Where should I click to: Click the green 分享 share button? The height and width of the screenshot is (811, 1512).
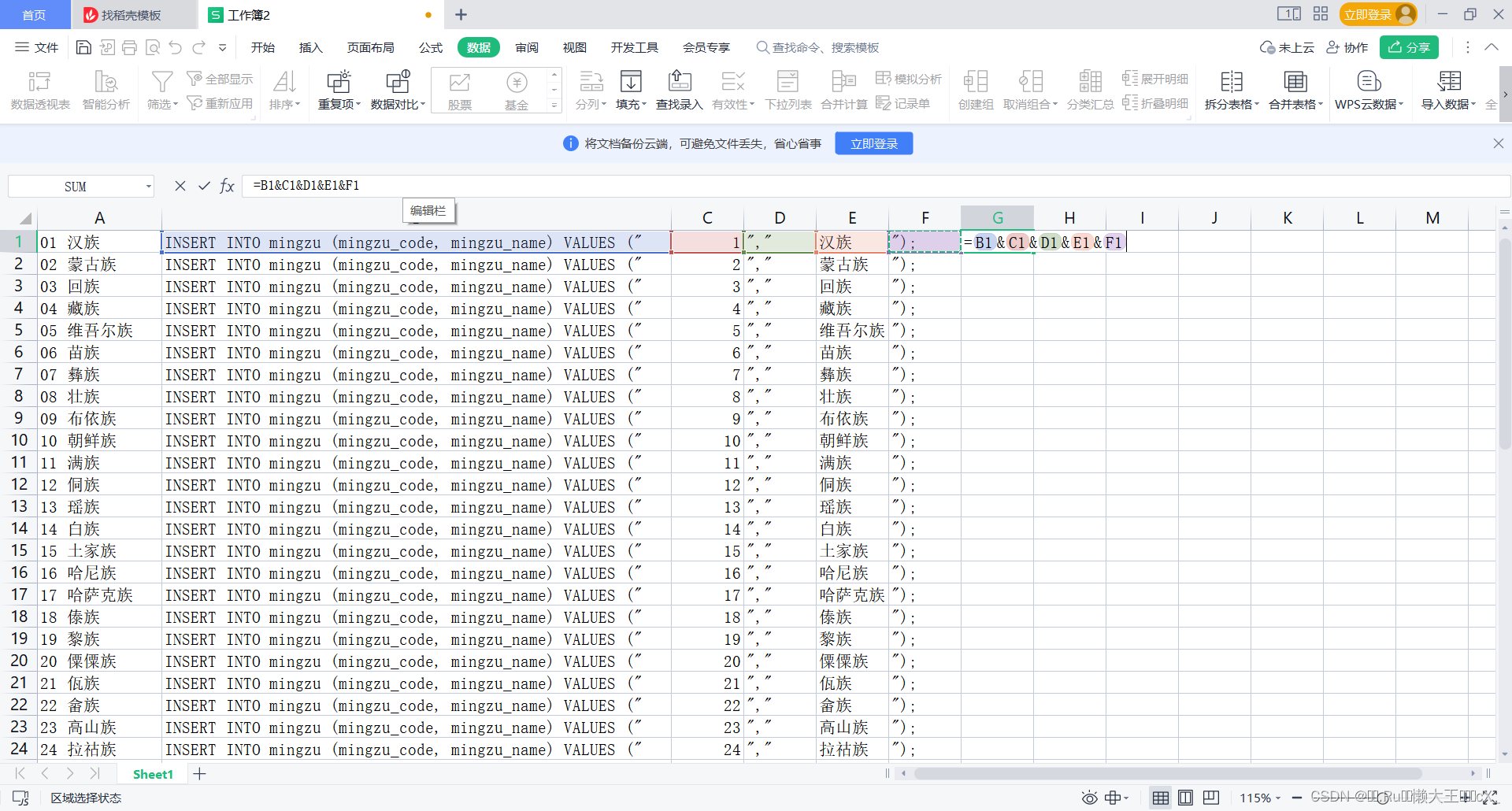pyautogui.click(x=1409, y=47)
